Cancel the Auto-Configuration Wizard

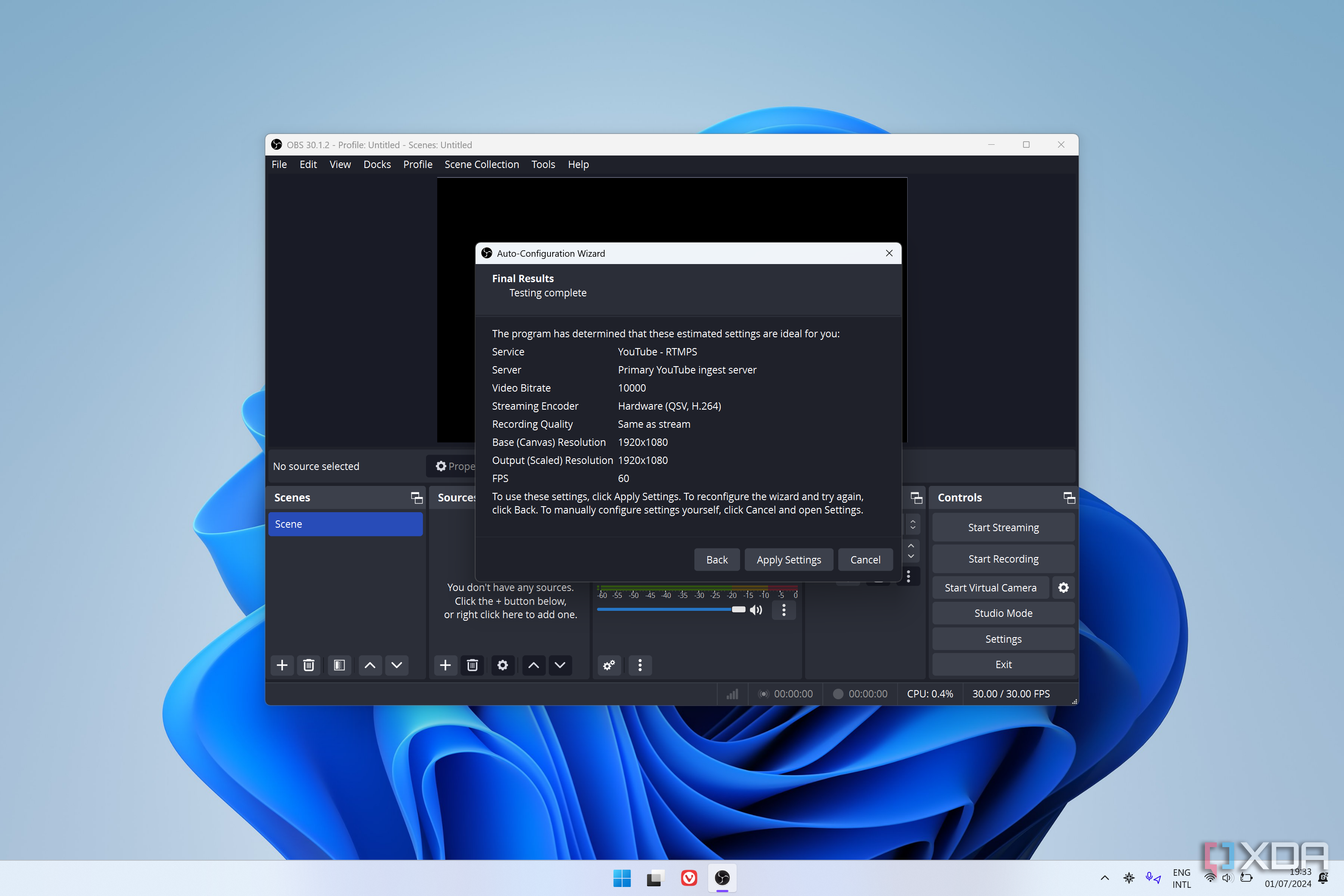click(865, 560)
